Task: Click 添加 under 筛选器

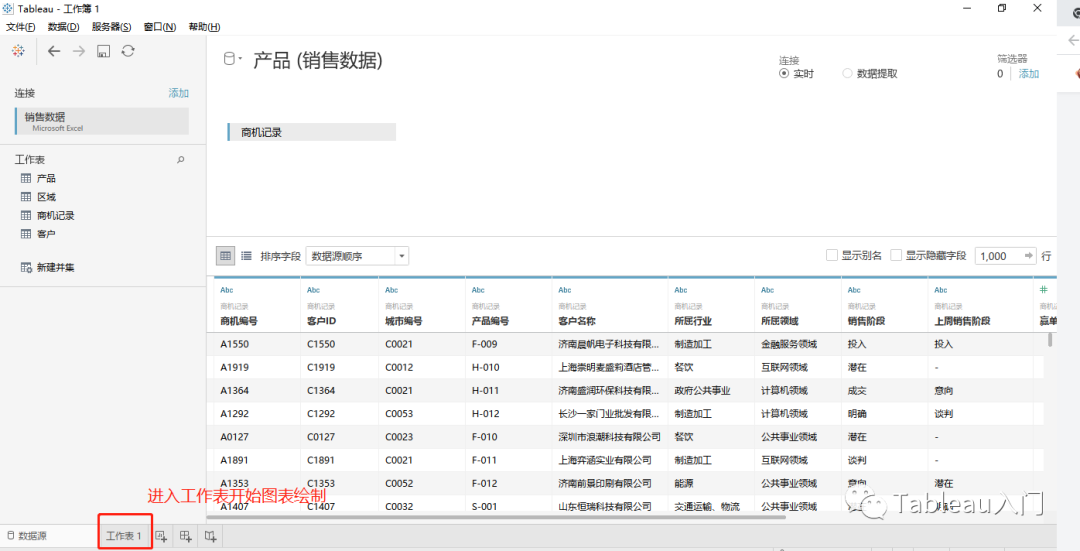Action: (1029, 74)
